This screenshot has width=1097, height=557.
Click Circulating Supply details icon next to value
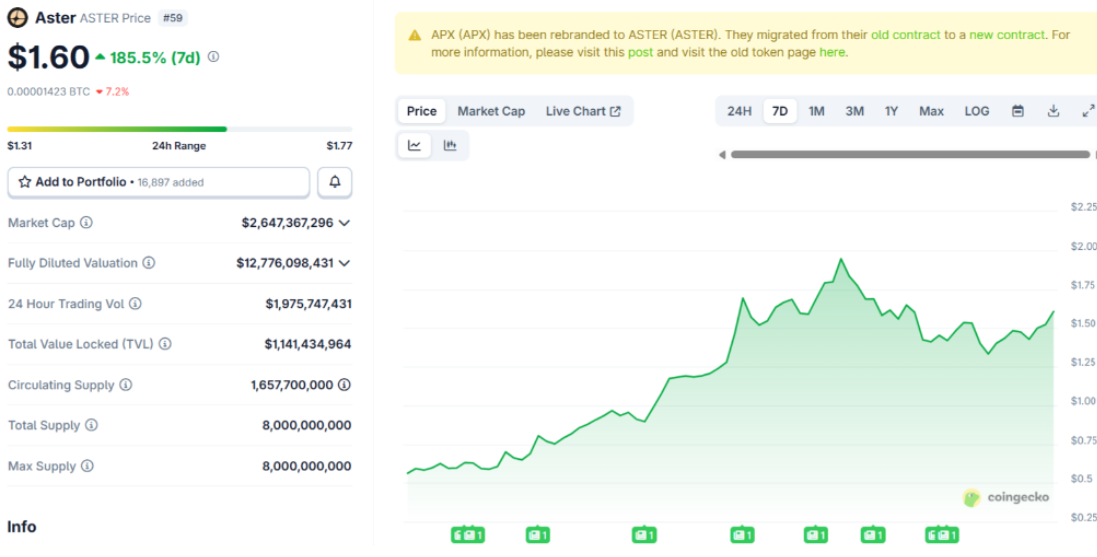(x=344, y=385)
